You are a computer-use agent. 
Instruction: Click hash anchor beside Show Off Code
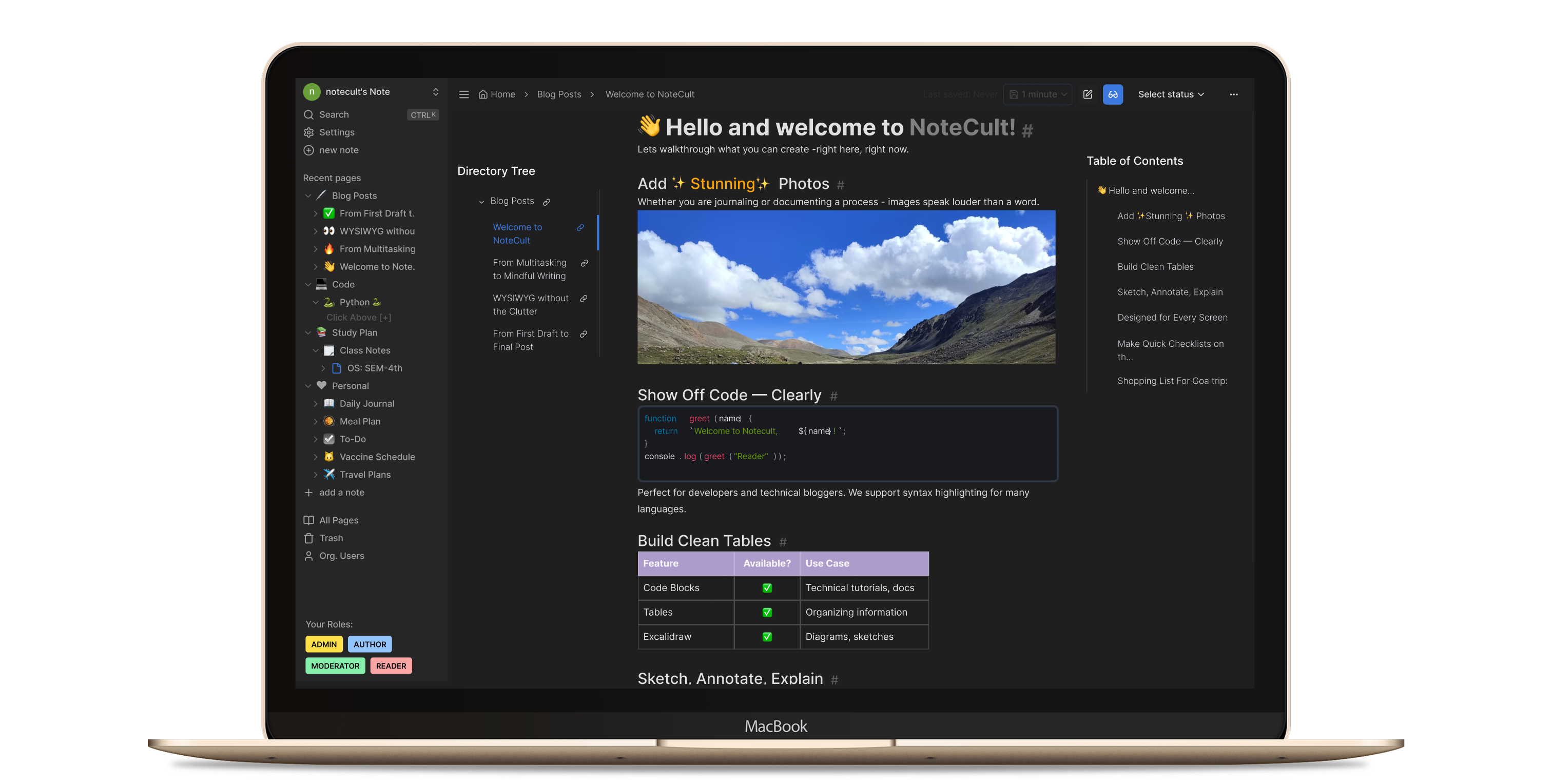(834, 396)
